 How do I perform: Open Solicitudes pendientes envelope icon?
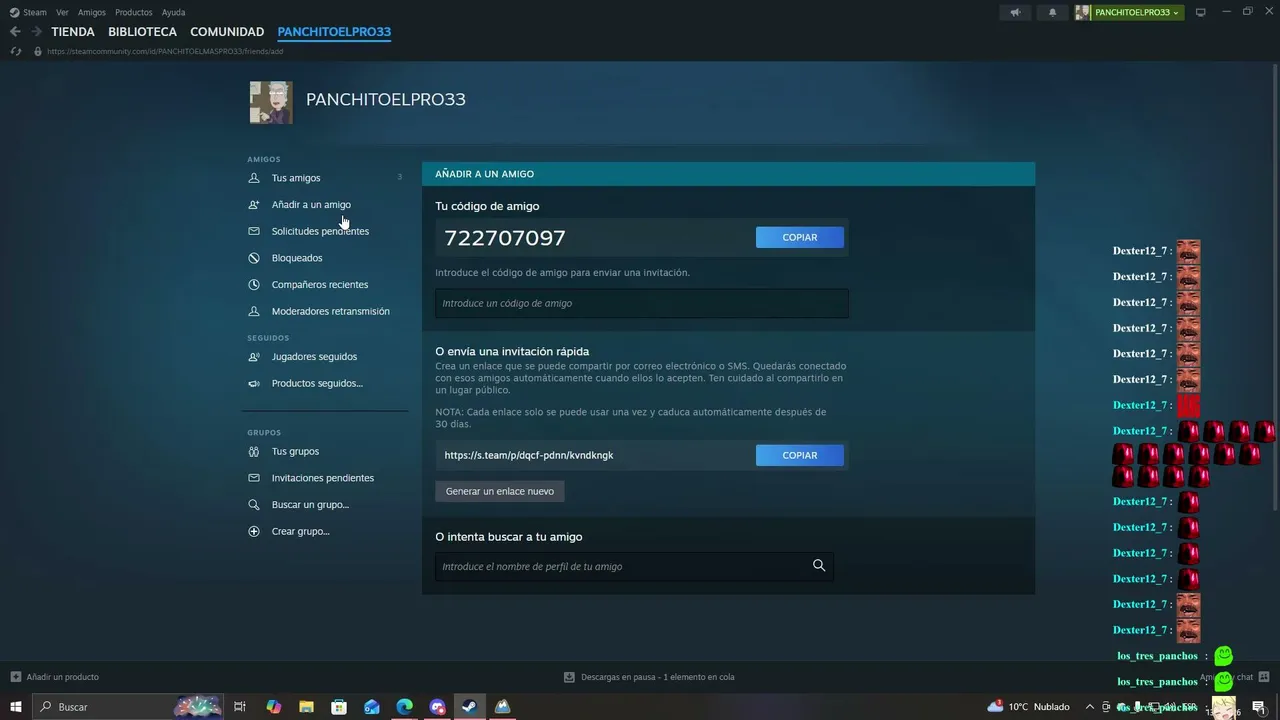point(254,231)
